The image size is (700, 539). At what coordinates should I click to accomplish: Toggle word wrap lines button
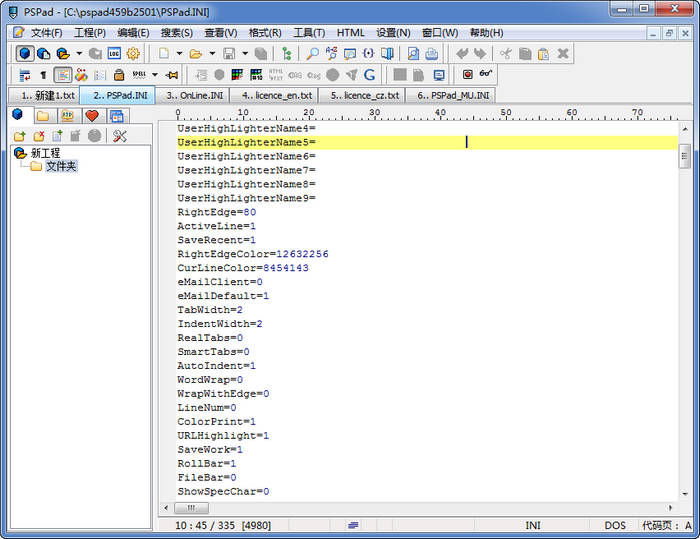pos(25,75)
